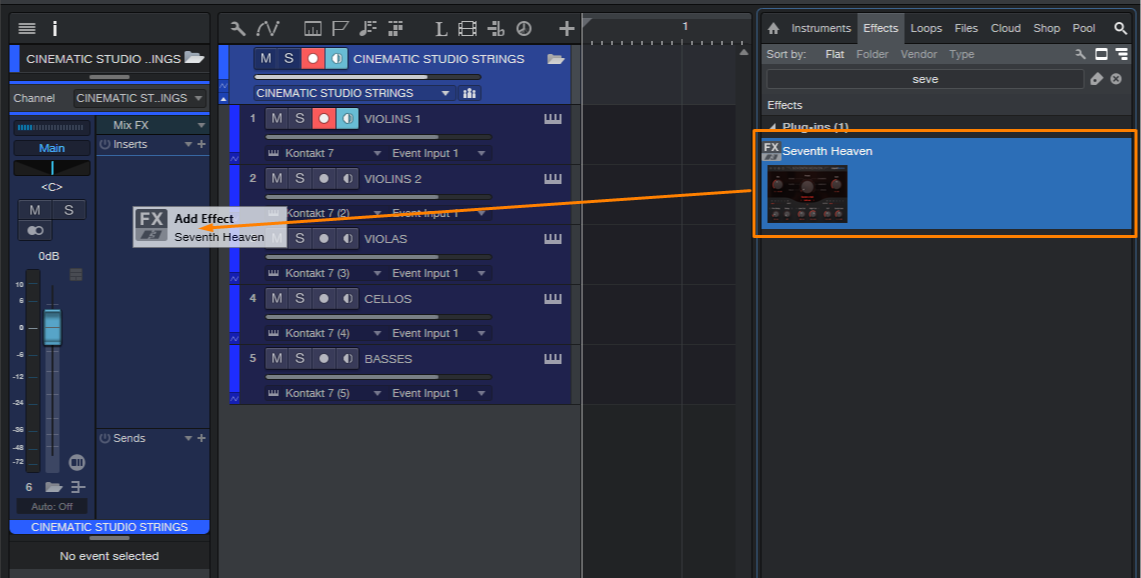
Task: Open the wrench track options icon
Action: tap(238, 28)
